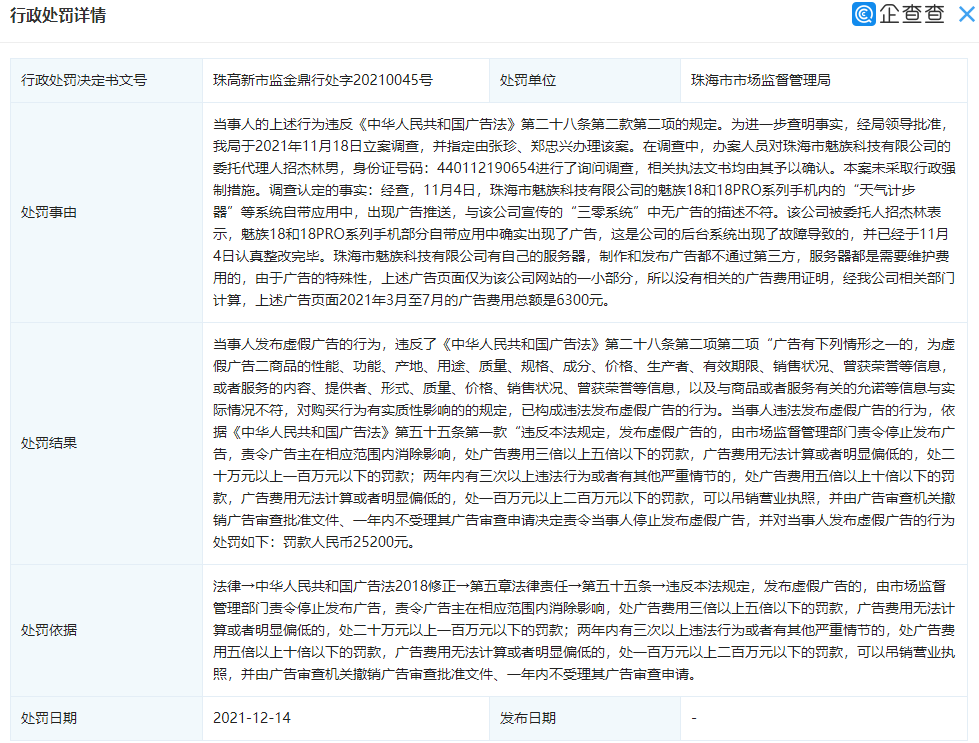Click the 发布日期 label cell
The image size is (979, 743).
coord(584,718)
